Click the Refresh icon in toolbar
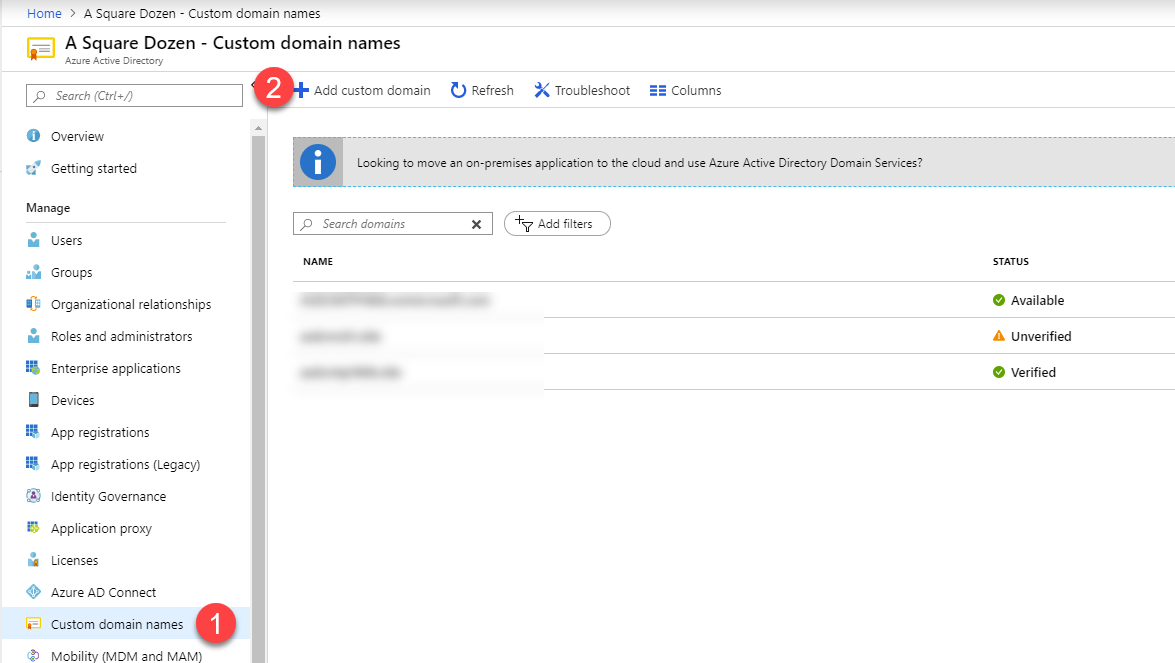The width and height of the screenshot is (1175, 663). click(459, 90)
